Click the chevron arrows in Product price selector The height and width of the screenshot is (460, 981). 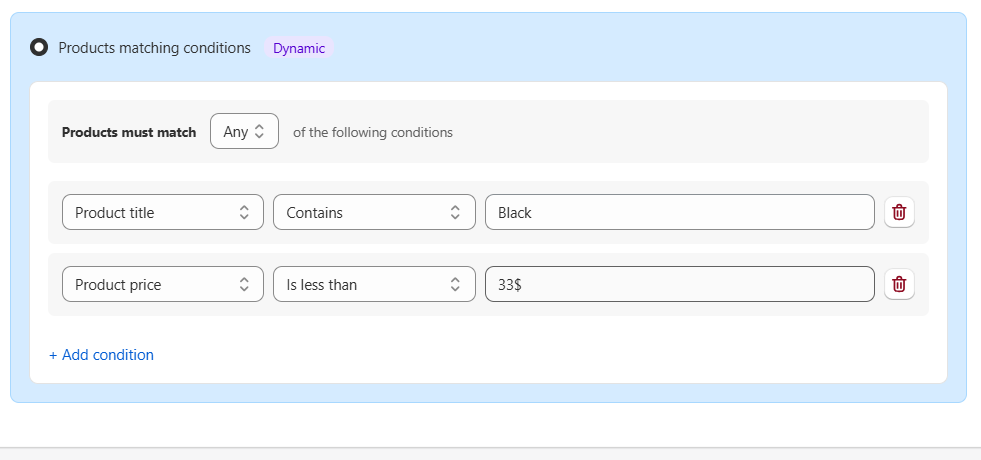click(x=244, y=285)
